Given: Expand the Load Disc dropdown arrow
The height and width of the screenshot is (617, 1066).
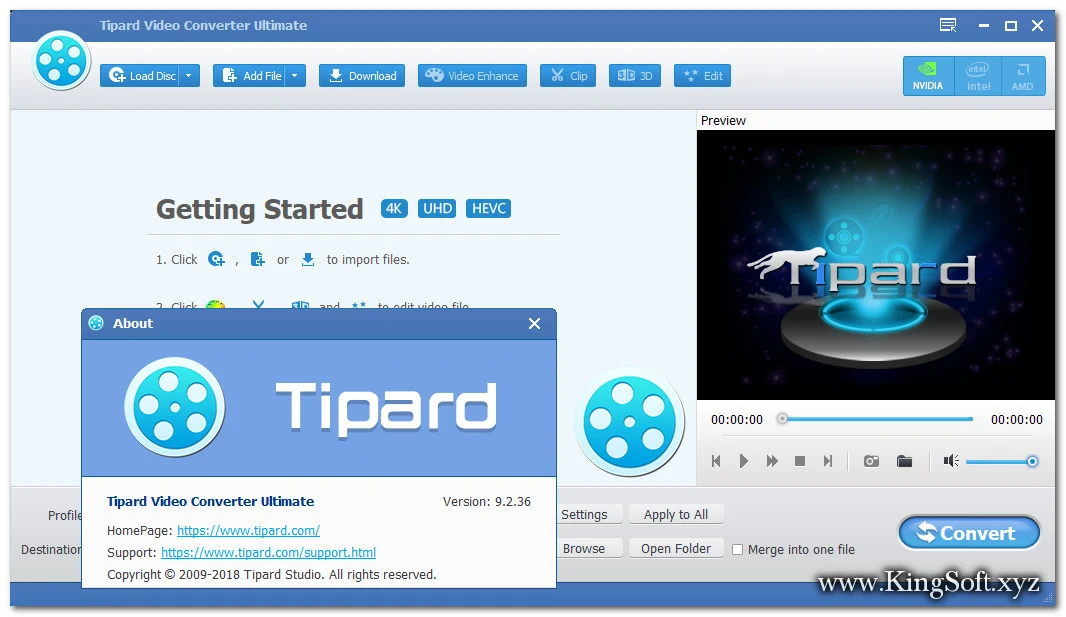Looking at the screenshot, I should click(x=189, y=76).
